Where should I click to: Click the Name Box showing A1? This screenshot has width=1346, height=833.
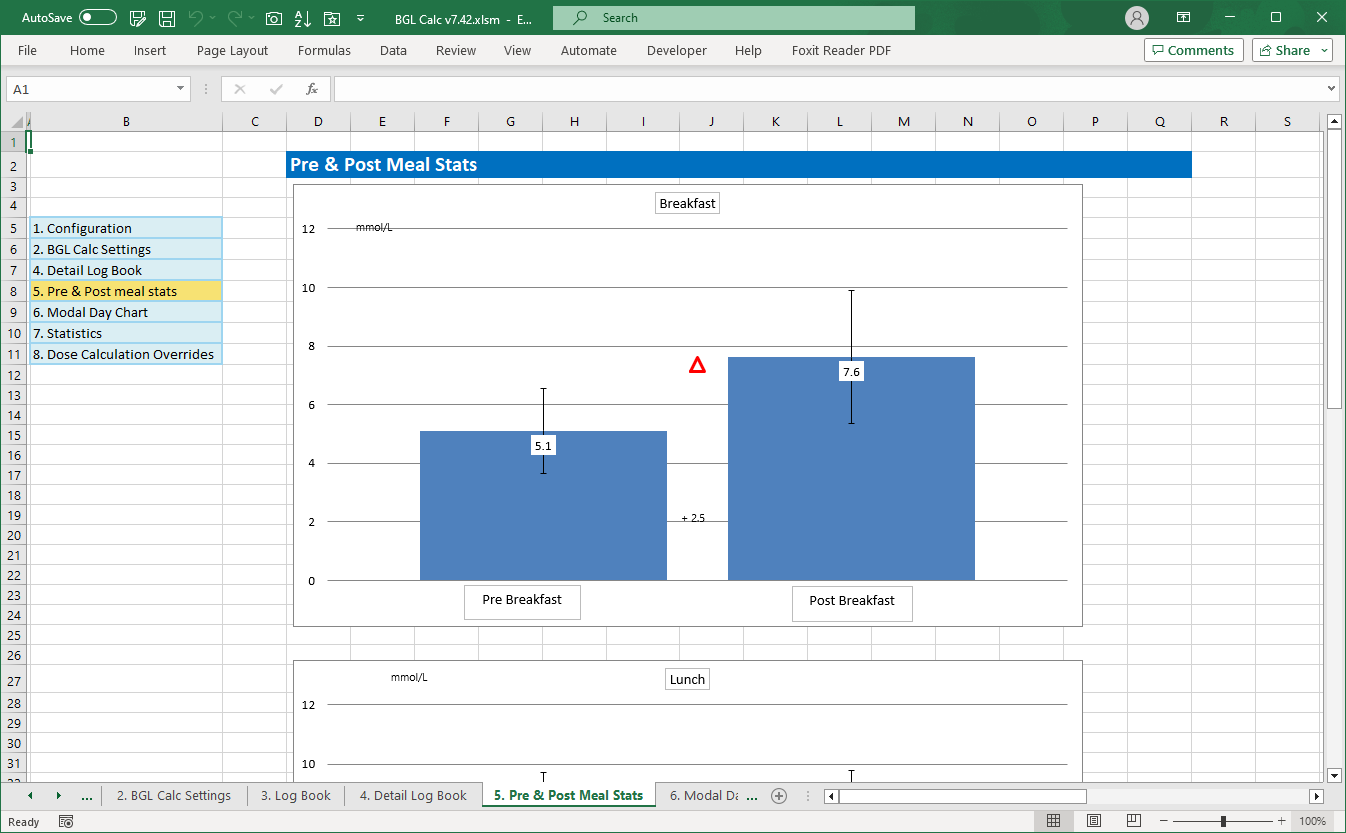pyautogui.click(x=90, y=89)
